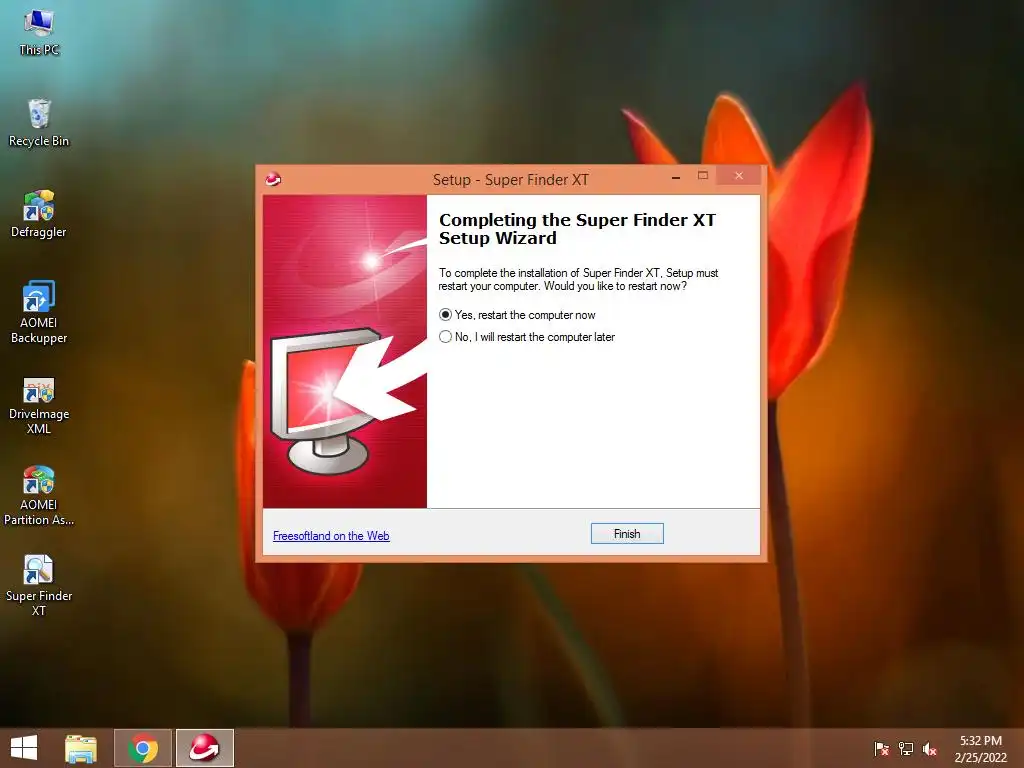The height and width of the screenshot is (768, 1024).
Task: Launch AOMEI Backupper shortcut
Action: click(39, 312)
